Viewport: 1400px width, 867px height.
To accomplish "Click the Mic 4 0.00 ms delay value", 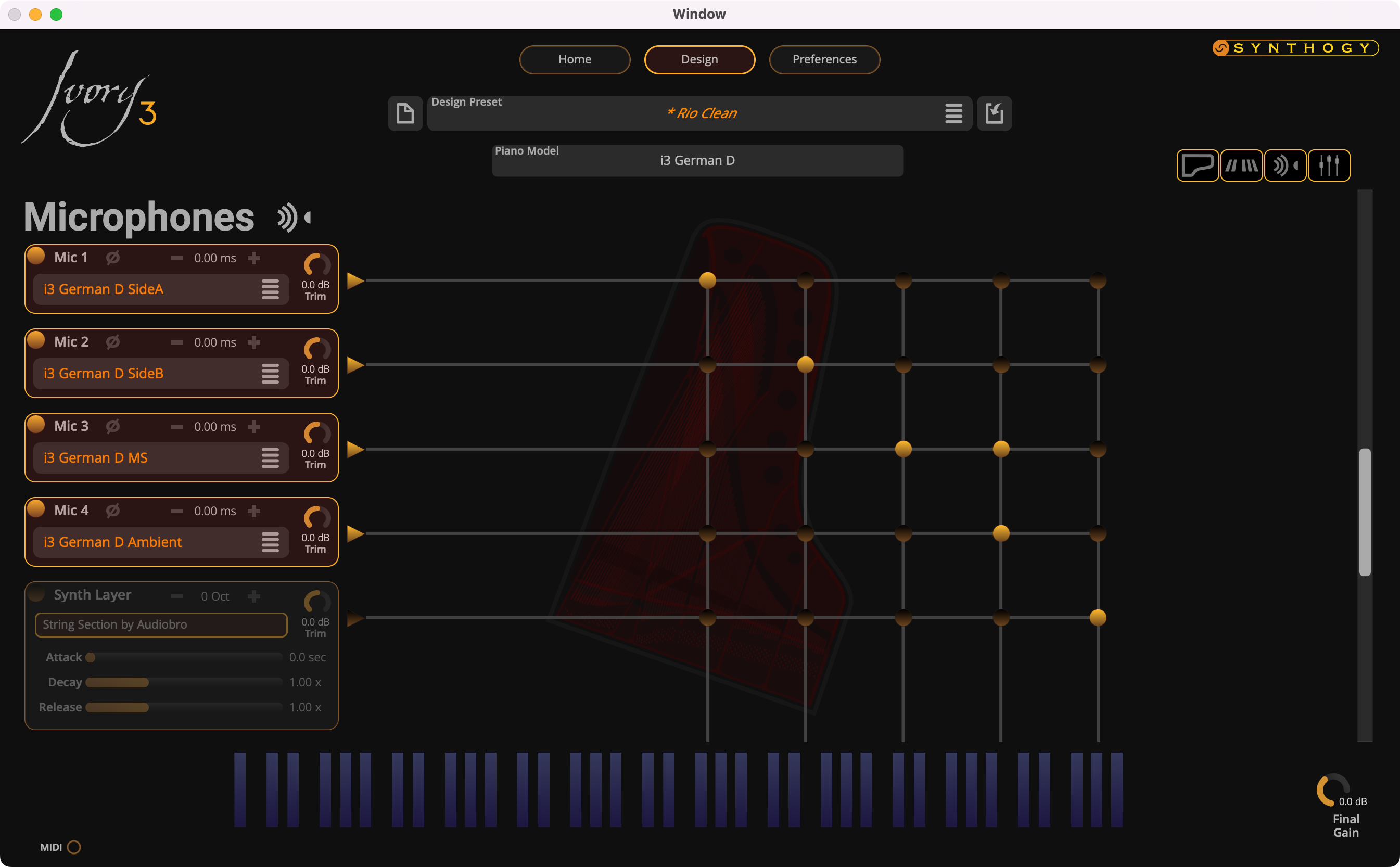I will (215, 511).
